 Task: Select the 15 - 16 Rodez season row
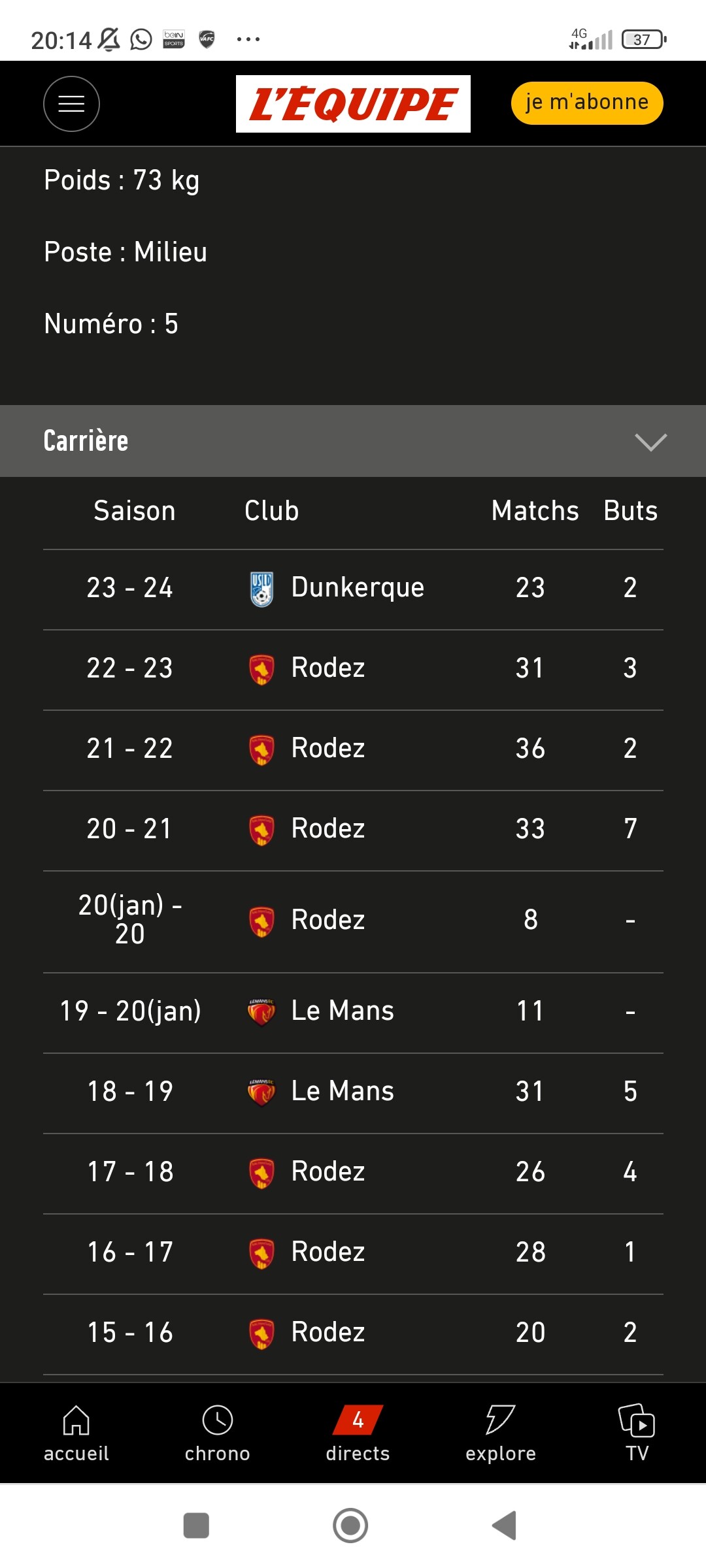point(353,1333)
